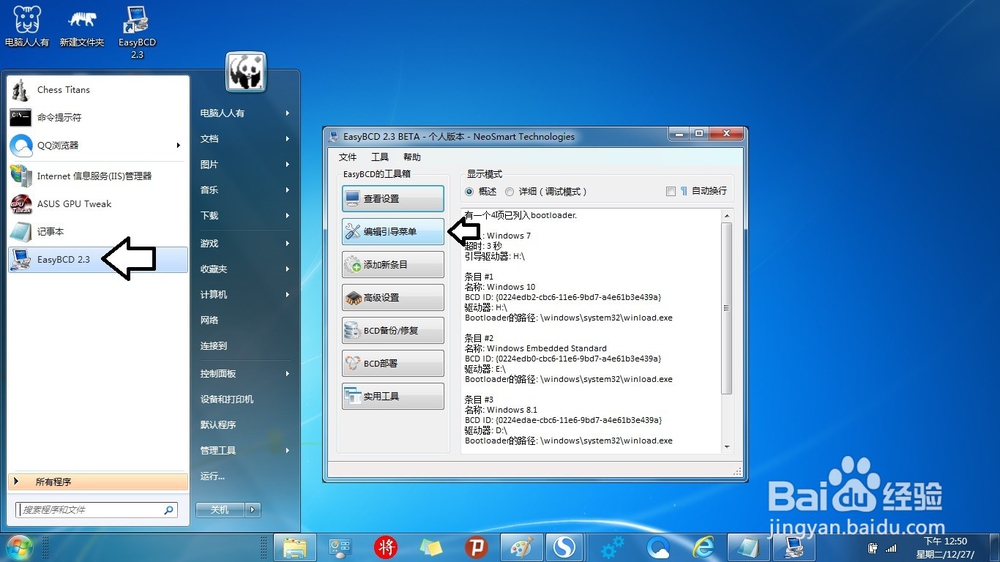Enable the 自动换行 checkbox
Image resolution: width=1000 pixels, height=562 pixels.
[x=670, y=191]
